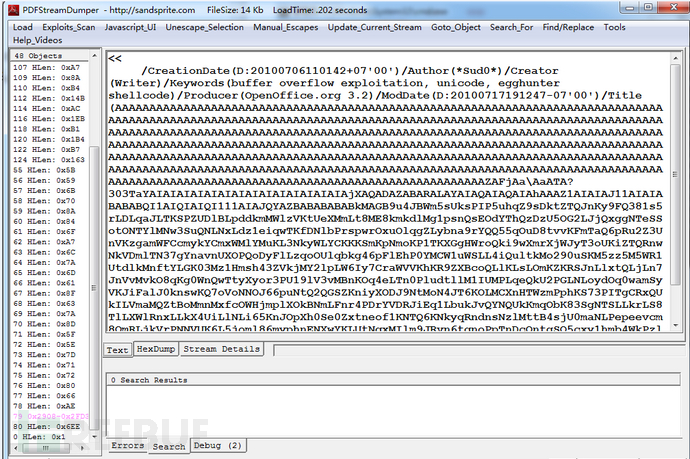Switch to the Debug (2) tab
The height and width of the screenshot is (459, 690).
pyautogui.click(x=218, y=445)
